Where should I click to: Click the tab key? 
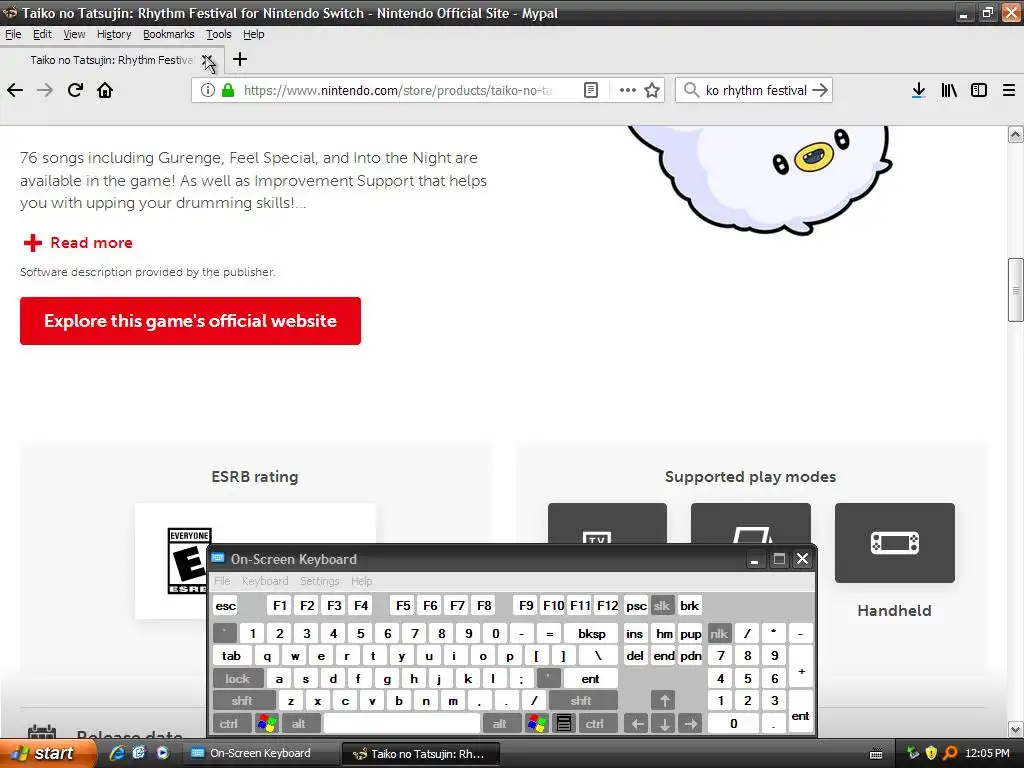231,656
